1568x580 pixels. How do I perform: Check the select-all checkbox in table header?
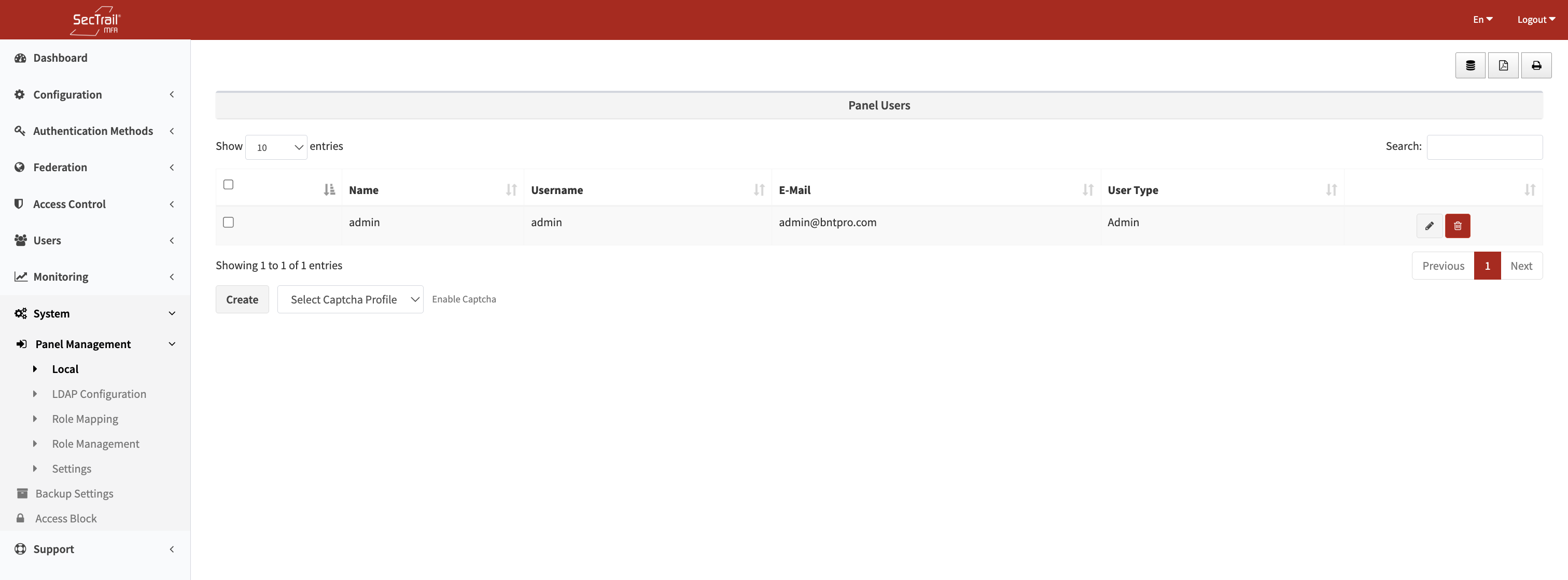[x=228, y=185]
